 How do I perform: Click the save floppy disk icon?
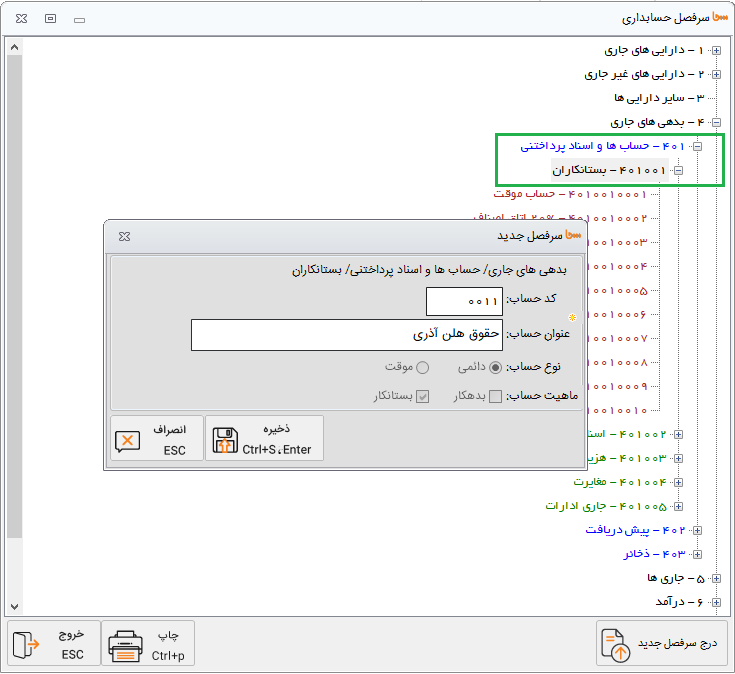[225, 440]
